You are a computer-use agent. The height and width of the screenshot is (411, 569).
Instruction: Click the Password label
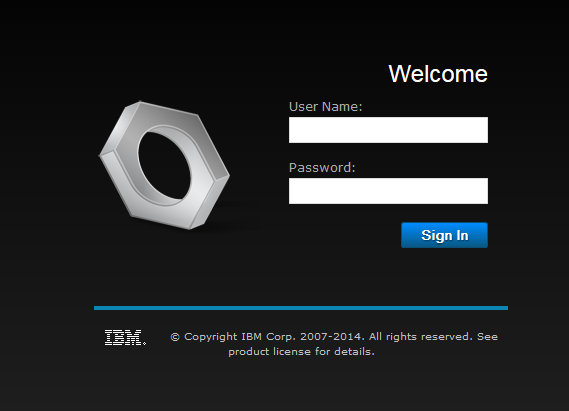click(322, 168)
